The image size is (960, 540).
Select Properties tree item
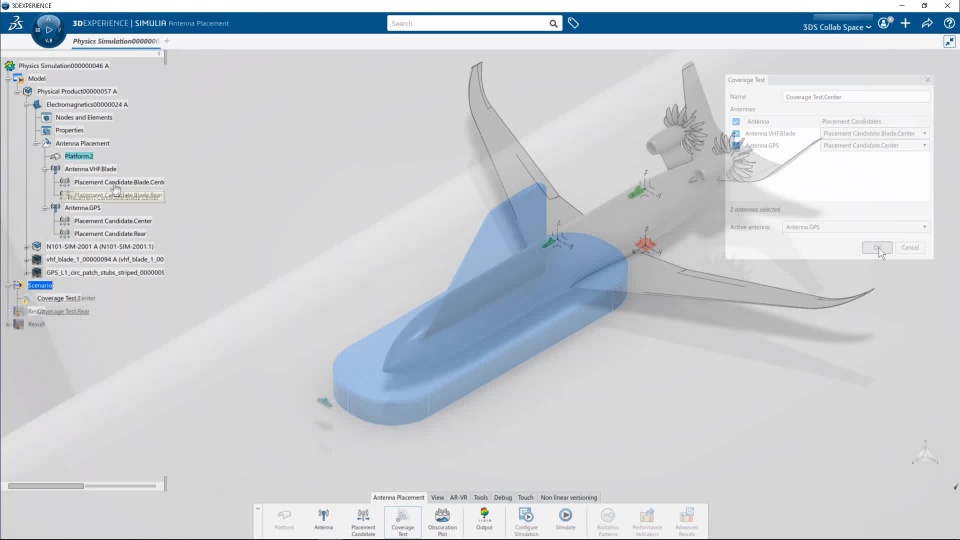coord(69,130)
